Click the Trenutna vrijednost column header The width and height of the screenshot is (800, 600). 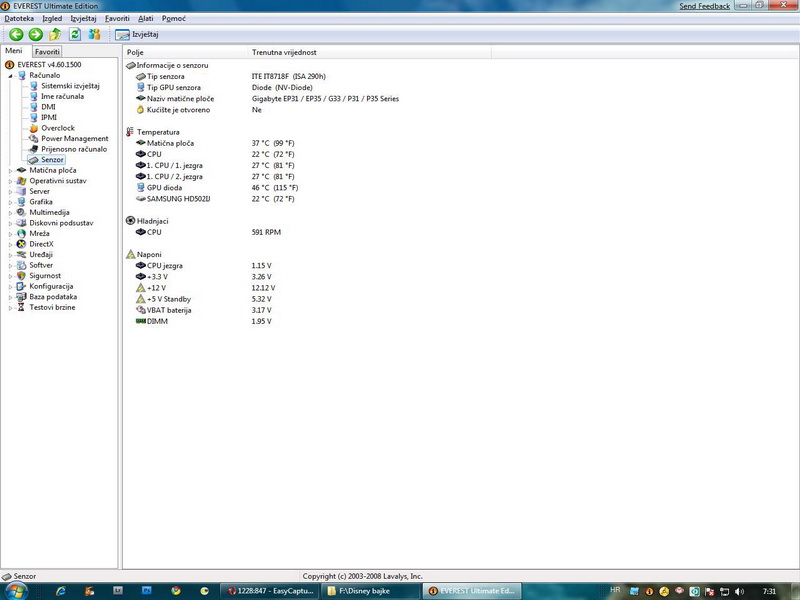point(284,51)
